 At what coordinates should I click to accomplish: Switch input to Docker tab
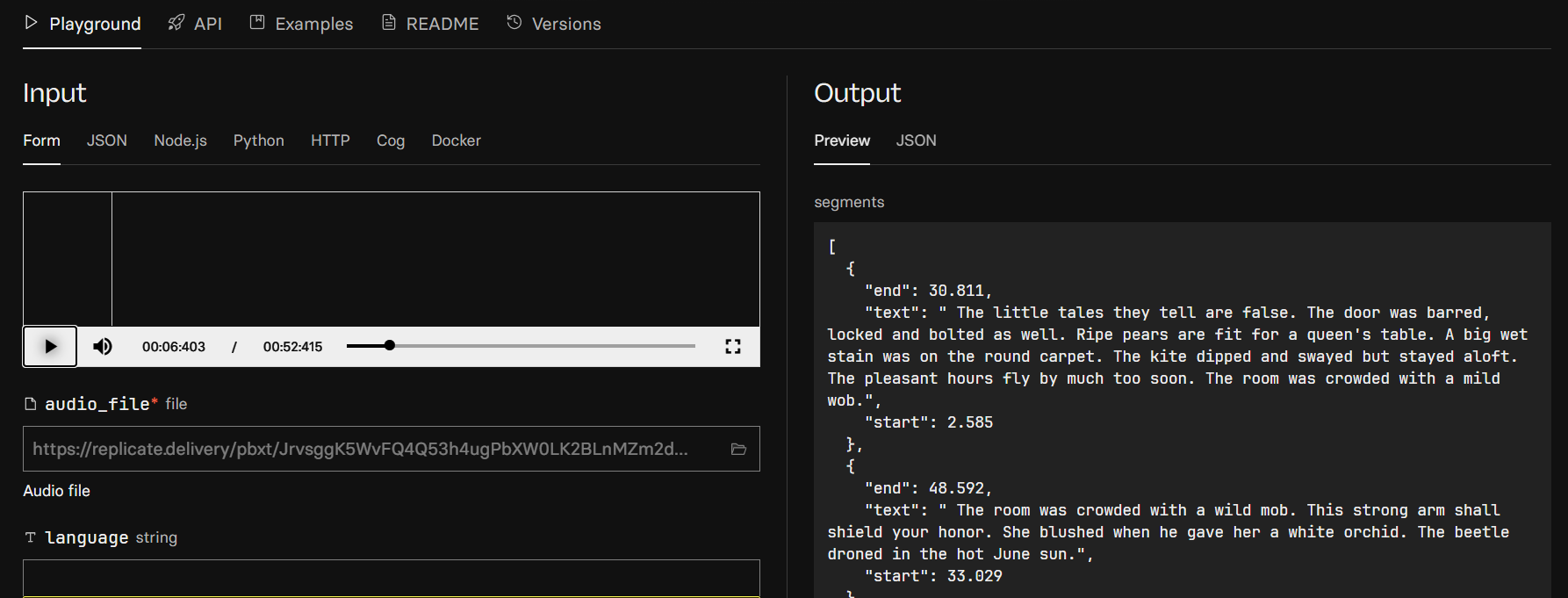coord(457,140)
